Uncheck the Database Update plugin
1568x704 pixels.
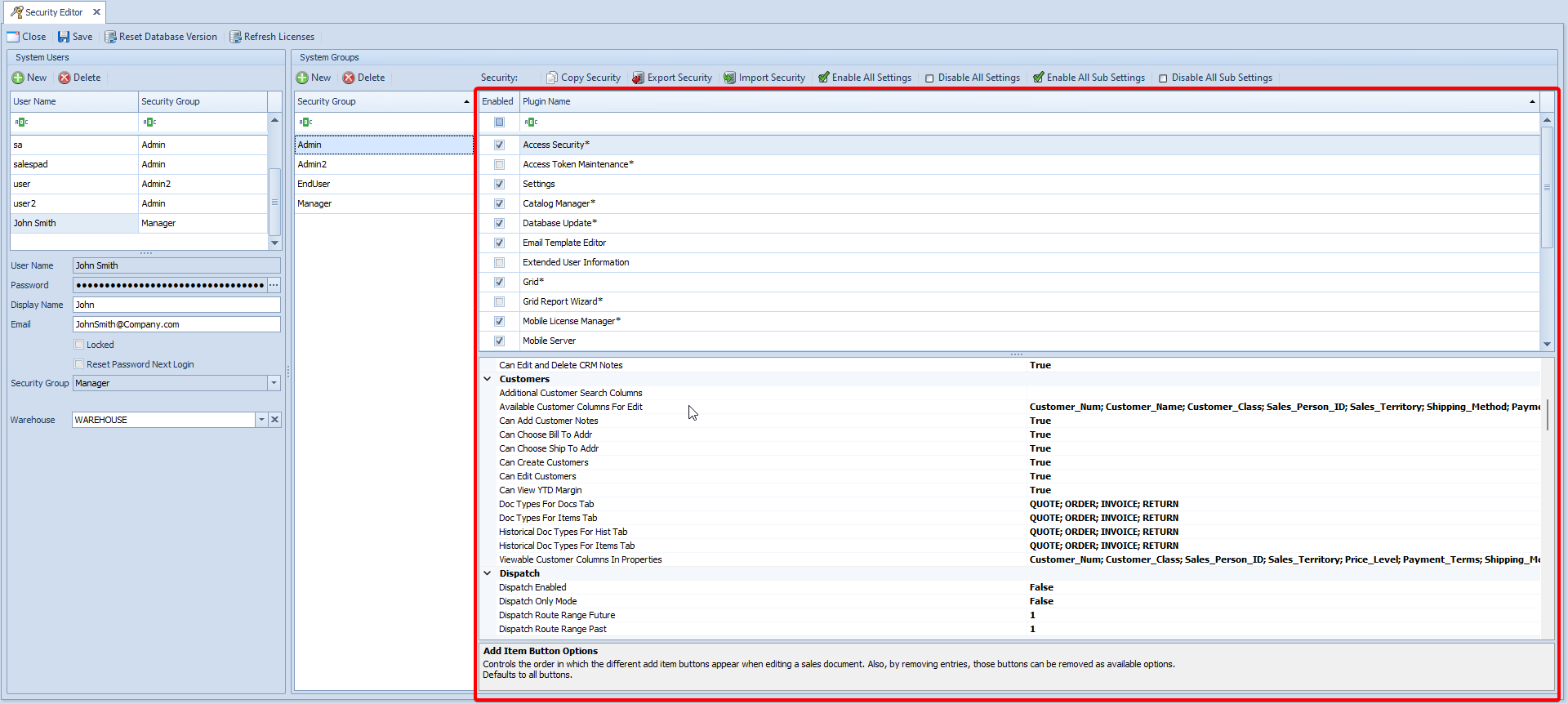pos(500,224)
